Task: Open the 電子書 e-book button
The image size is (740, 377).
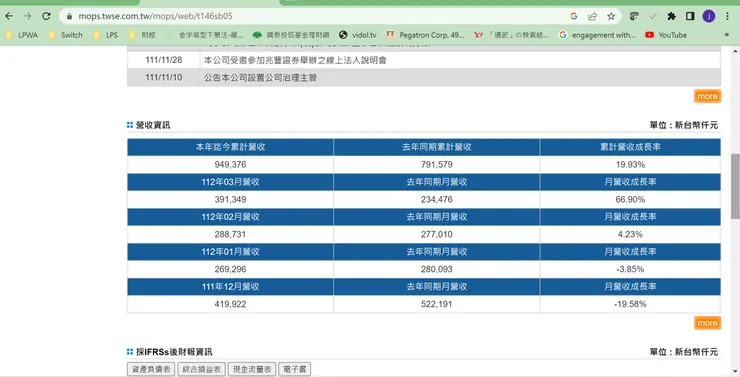Action: click(x=294, y=369)
